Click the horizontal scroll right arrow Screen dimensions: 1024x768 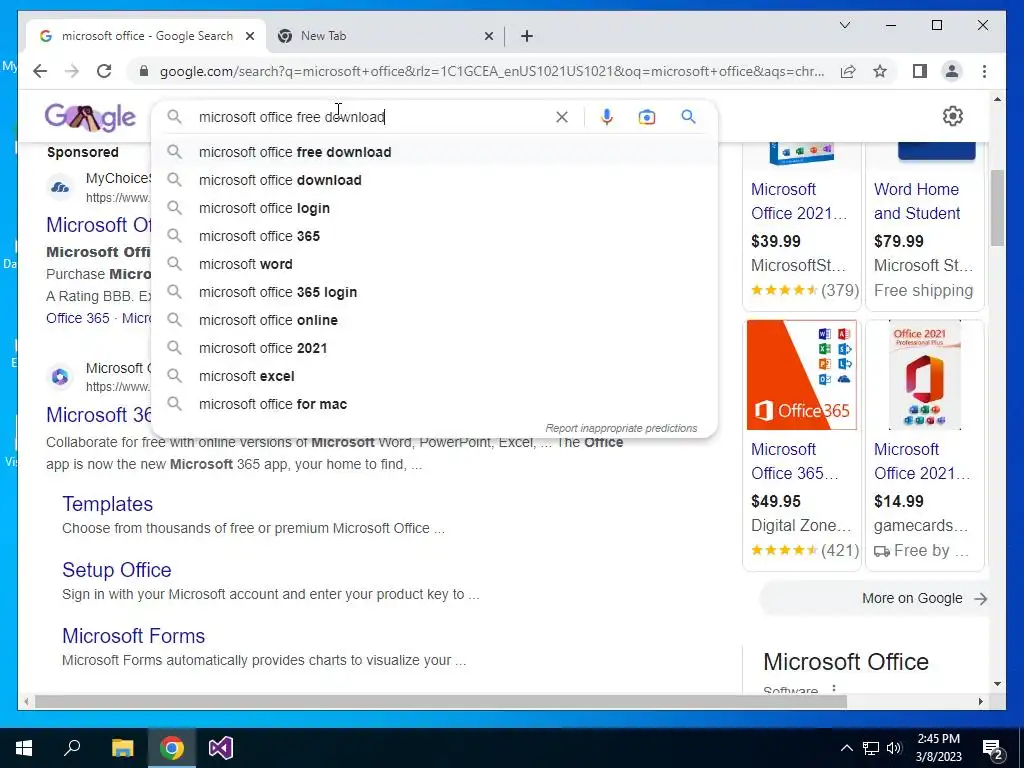click(x=980, y=701)
